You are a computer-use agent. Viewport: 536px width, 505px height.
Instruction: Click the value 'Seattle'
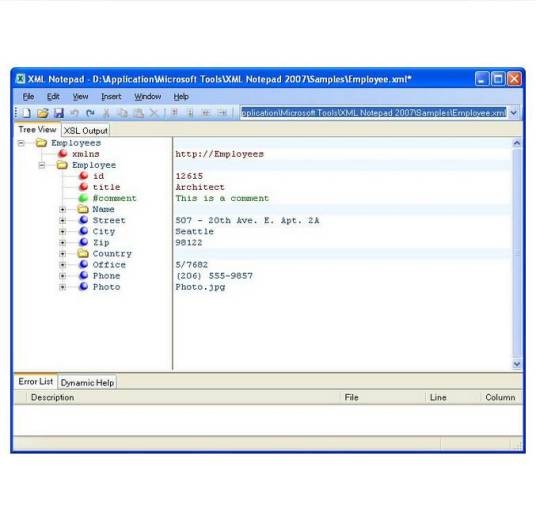click(x=195, y=231)
